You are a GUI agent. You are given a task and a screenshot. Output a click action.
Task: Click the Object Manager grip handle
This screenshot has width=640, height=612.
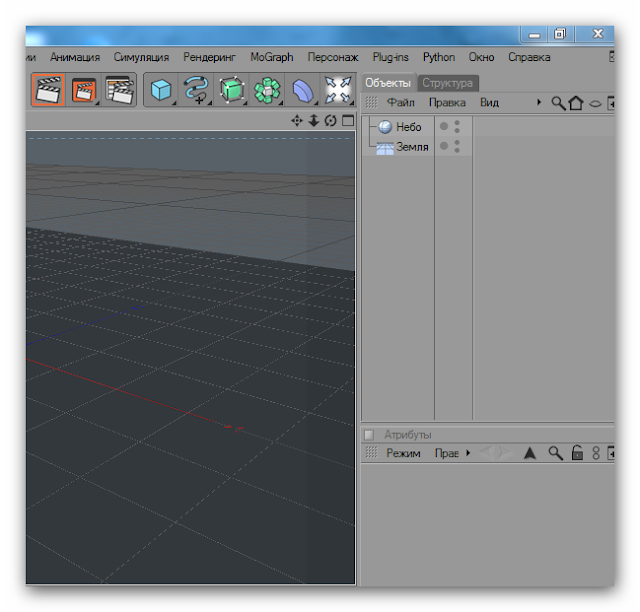[371, 102]
